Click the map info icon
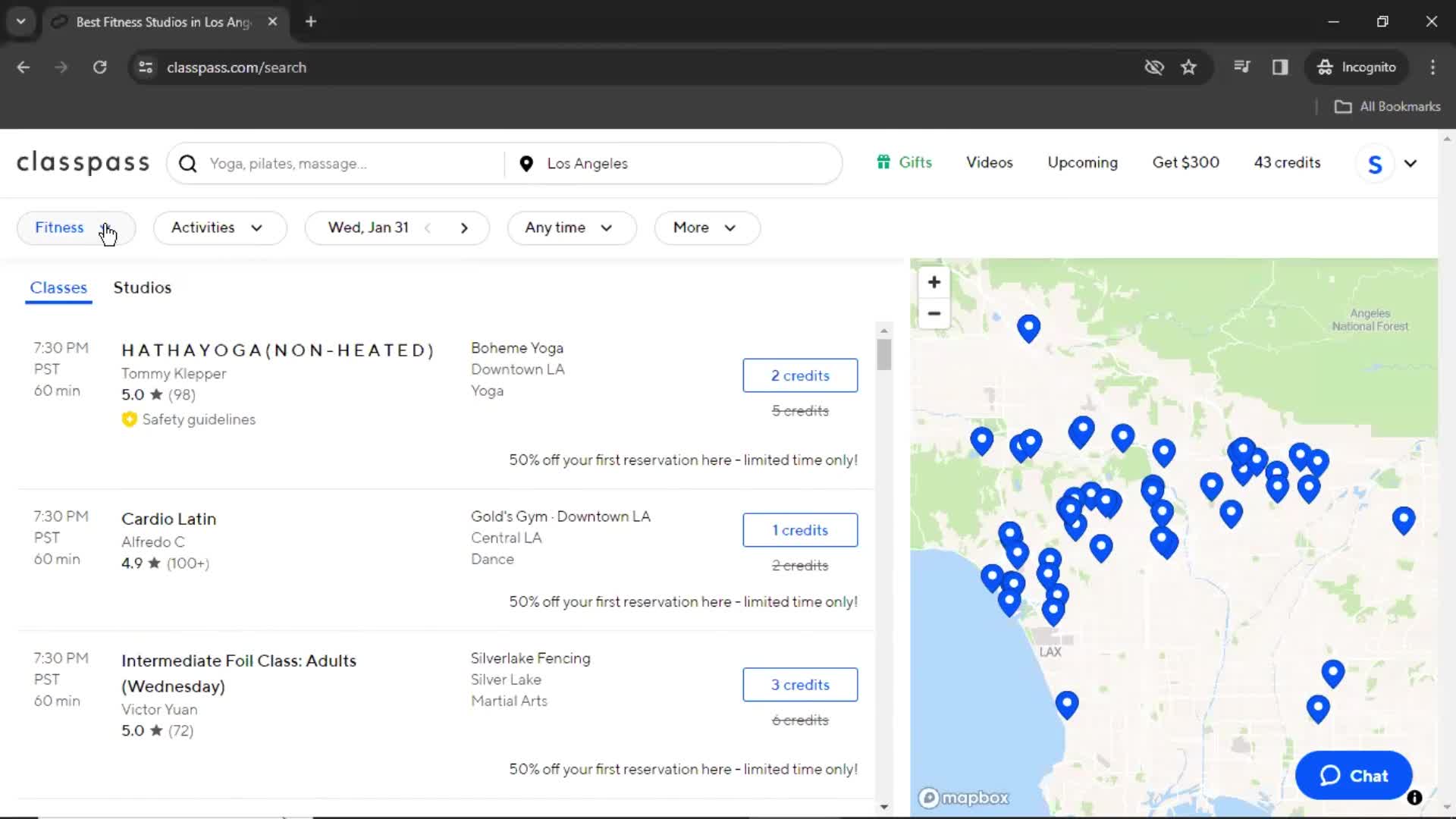 tap(1414, 798)
